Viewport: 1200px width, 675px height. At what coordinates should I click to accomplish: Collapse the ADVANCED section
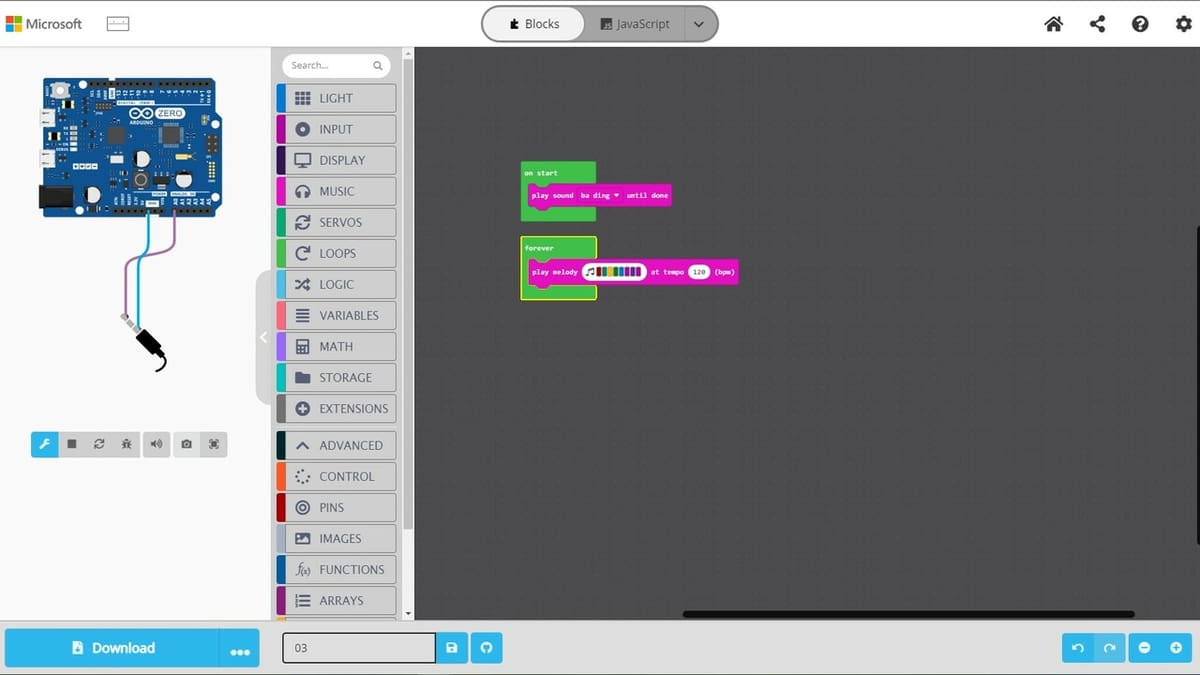[x=336, y=445]
